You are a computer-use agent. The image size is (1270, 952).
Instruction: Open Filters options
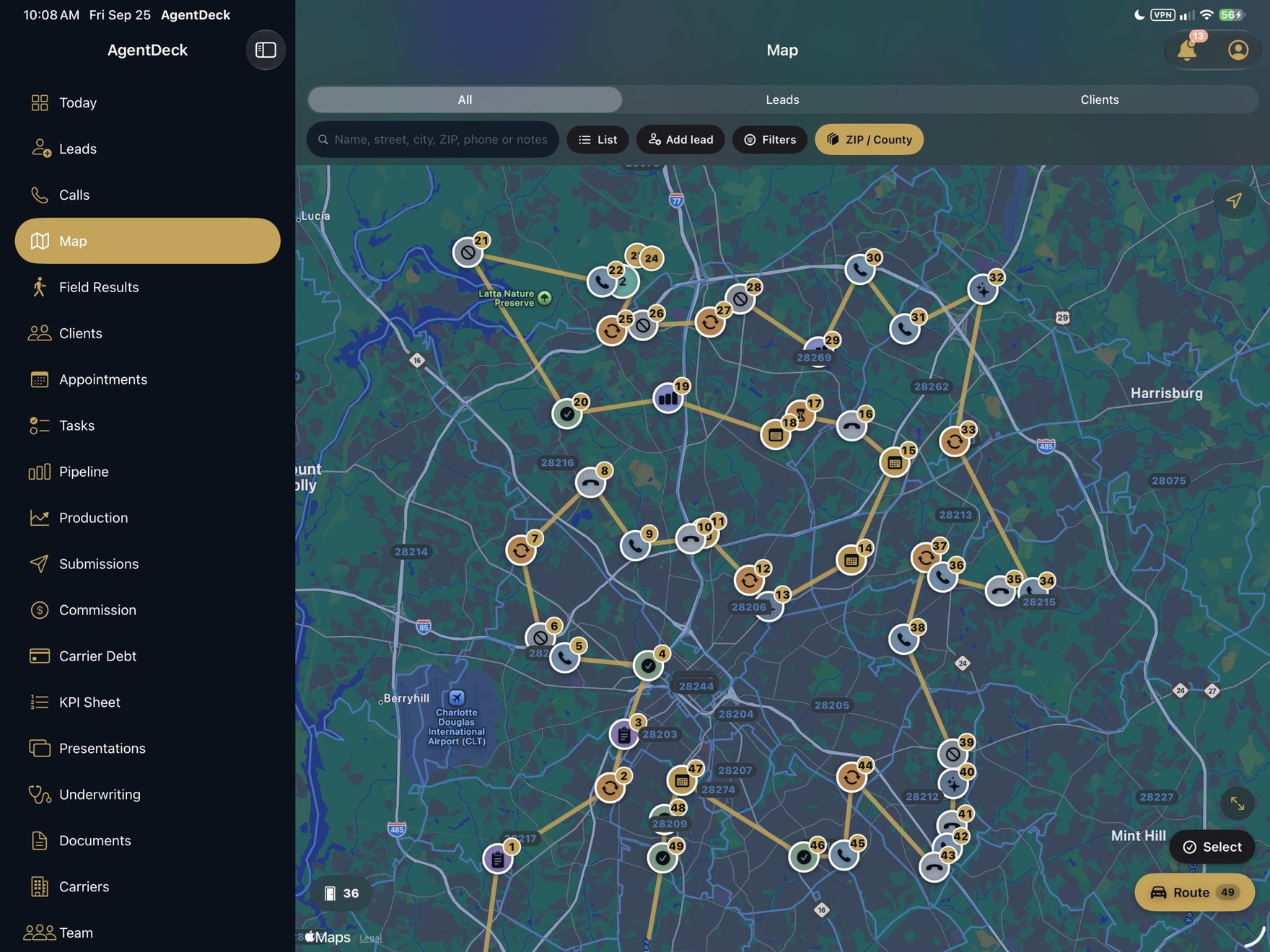770,139
